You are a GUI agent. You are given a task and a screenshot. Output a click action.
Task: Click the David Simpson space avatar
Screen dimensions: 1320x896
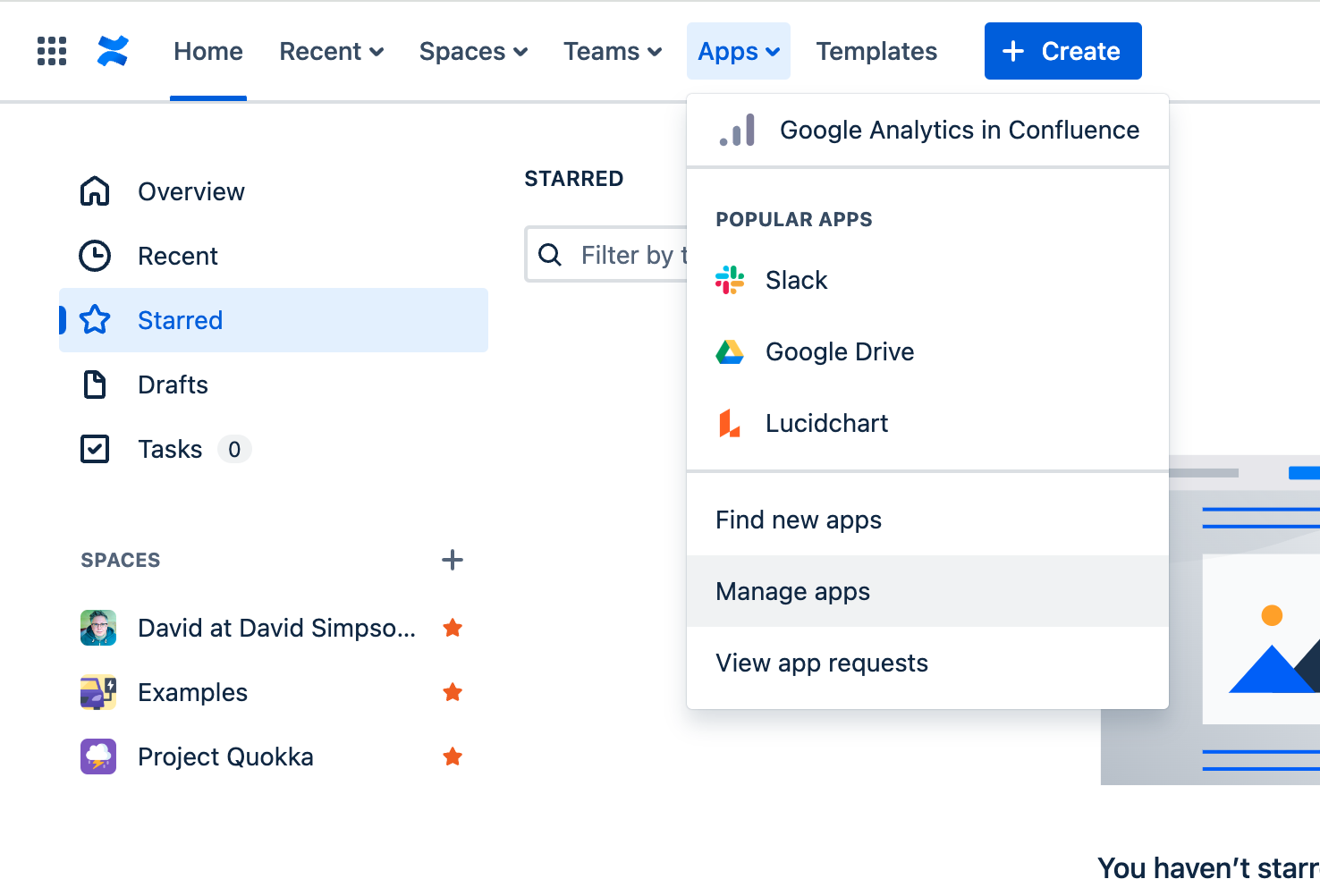point(98,628)
